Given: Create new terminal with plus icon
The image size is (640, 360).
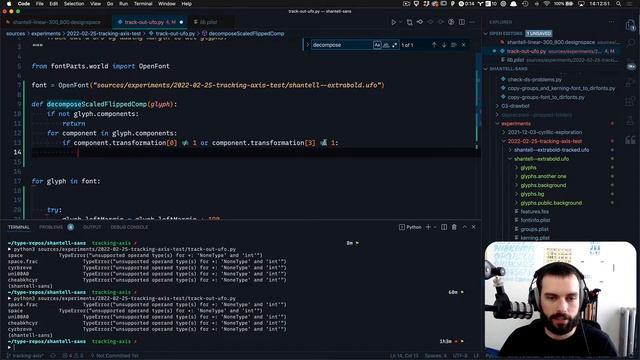Looking at the screenshot, I should coord(428,227).
